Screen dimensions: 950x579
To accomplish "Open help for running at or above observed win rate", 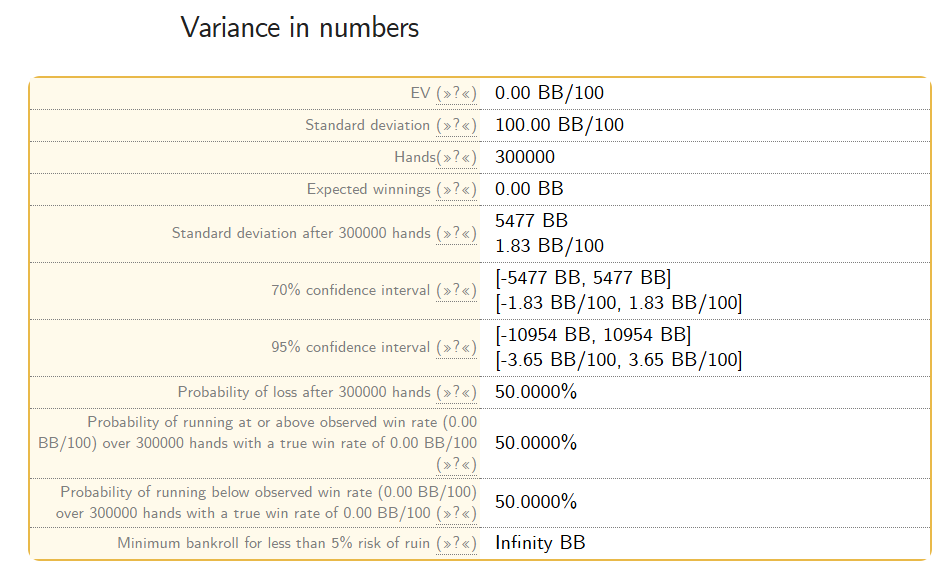I will tap(456, 465).
